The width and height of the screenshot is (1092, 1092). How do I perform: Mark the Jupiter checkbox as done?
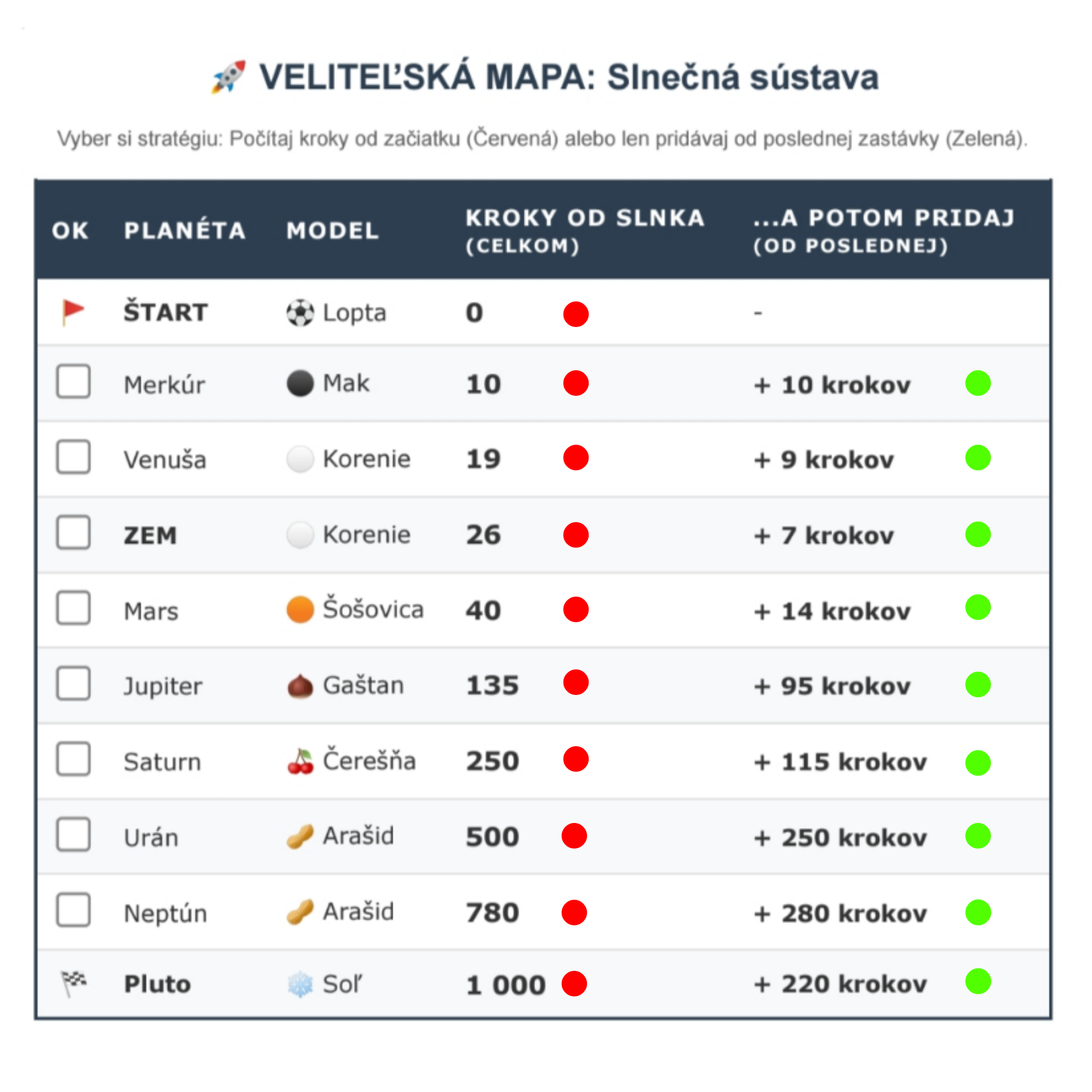73,684
